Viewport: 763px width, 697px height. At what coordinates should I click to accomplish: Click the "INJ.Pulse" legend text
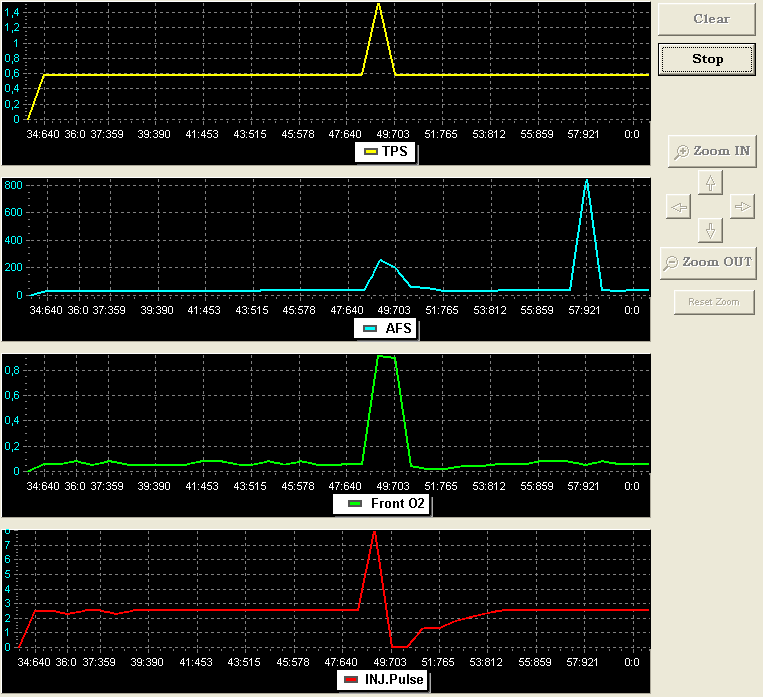point(396,681)
